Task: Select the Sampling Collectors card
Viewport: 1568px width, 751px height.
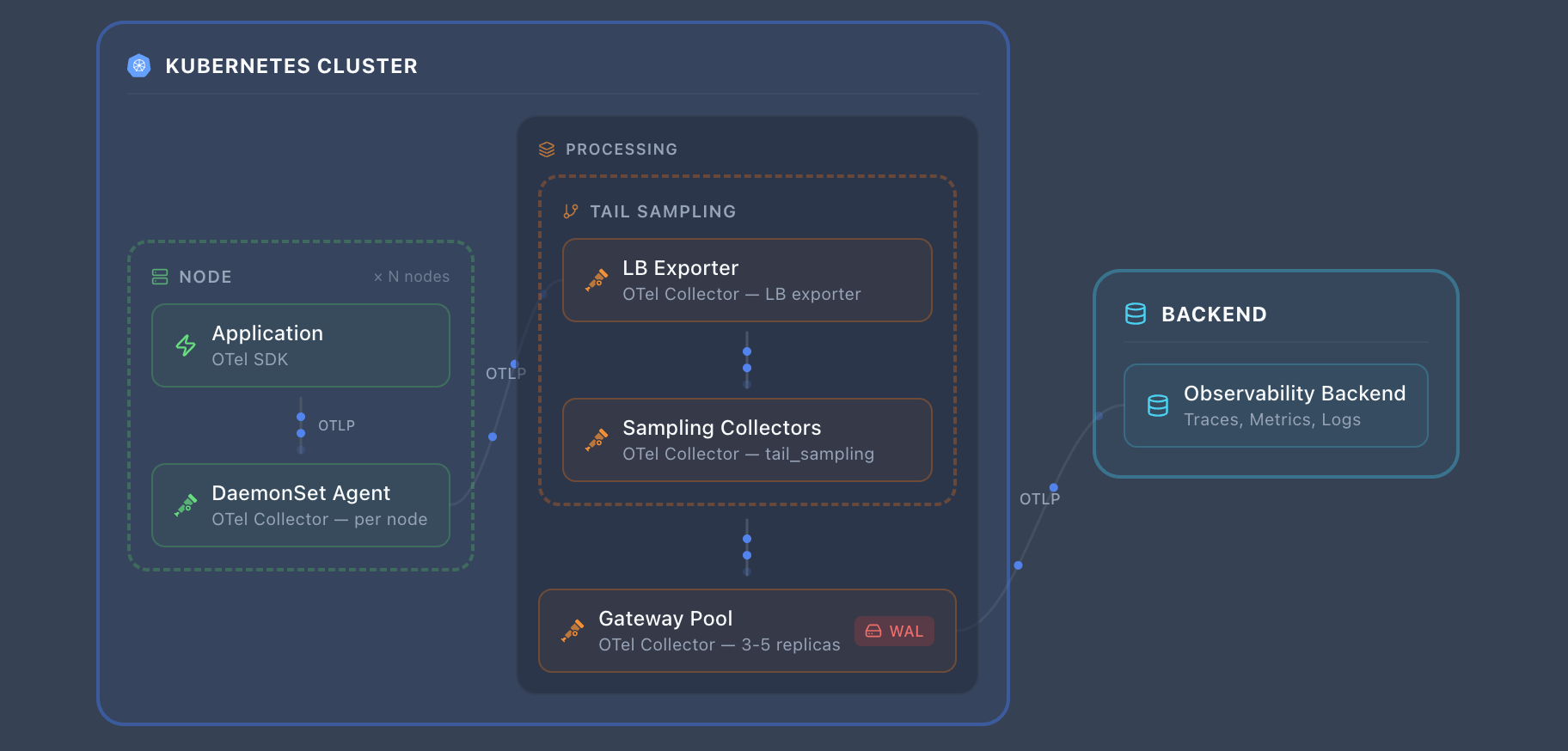Action: (x=747, y=440)
